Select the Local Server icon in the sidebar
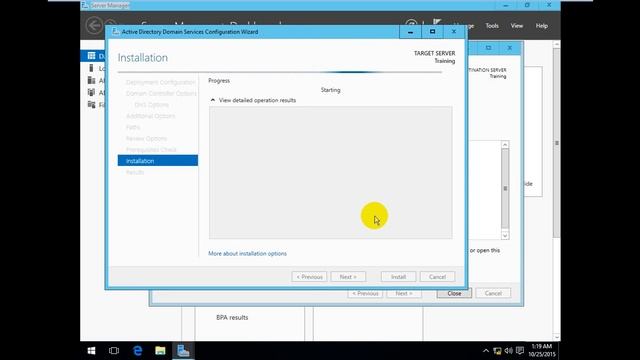Viewport: 640px width, 360px height. 91,68
